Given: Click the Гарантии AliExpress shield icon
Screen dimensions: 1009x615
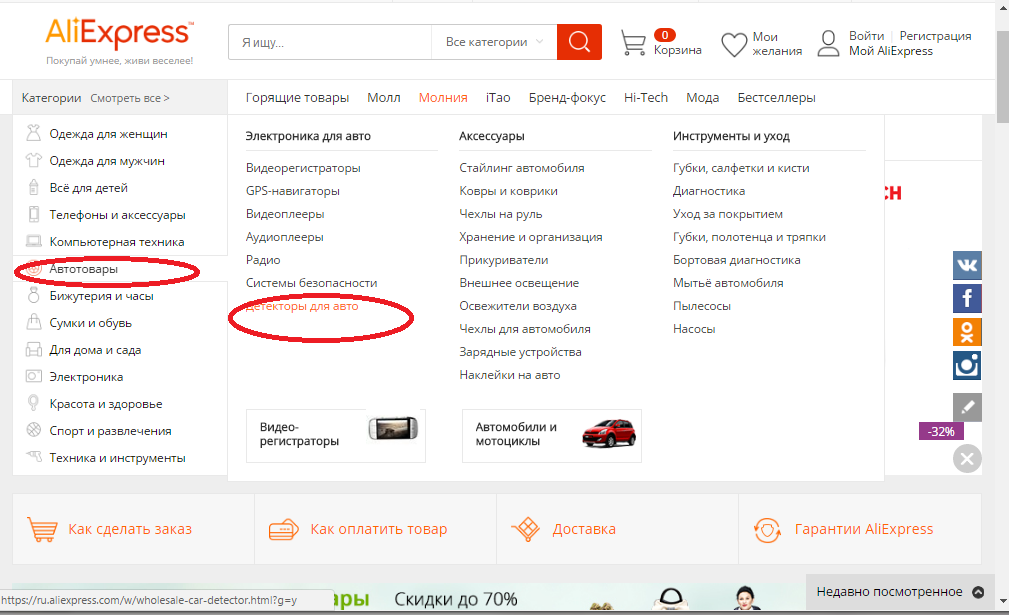Looking at the screenshot, I should [767, 530].
